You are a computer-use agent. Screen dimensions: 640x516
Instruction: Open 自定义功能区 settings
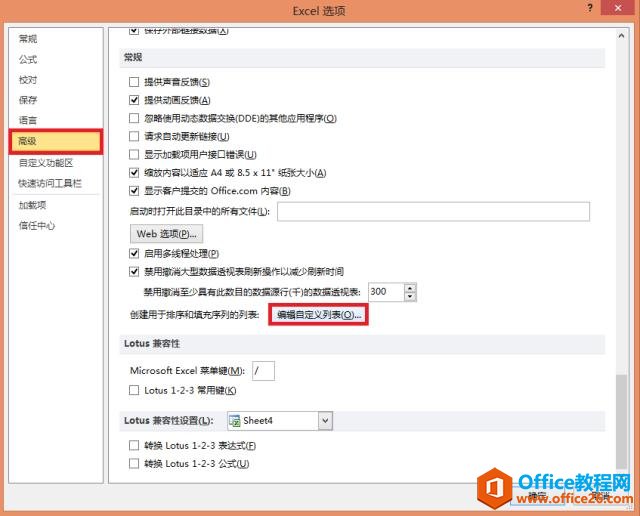[x=46, y=163]
